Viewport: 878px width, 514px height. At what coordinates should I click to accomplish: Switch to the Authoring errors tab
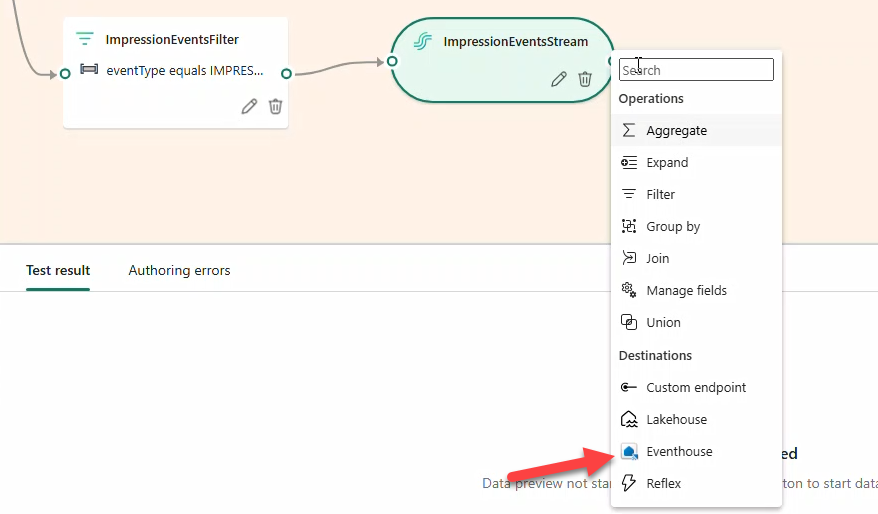pos(179,271)
